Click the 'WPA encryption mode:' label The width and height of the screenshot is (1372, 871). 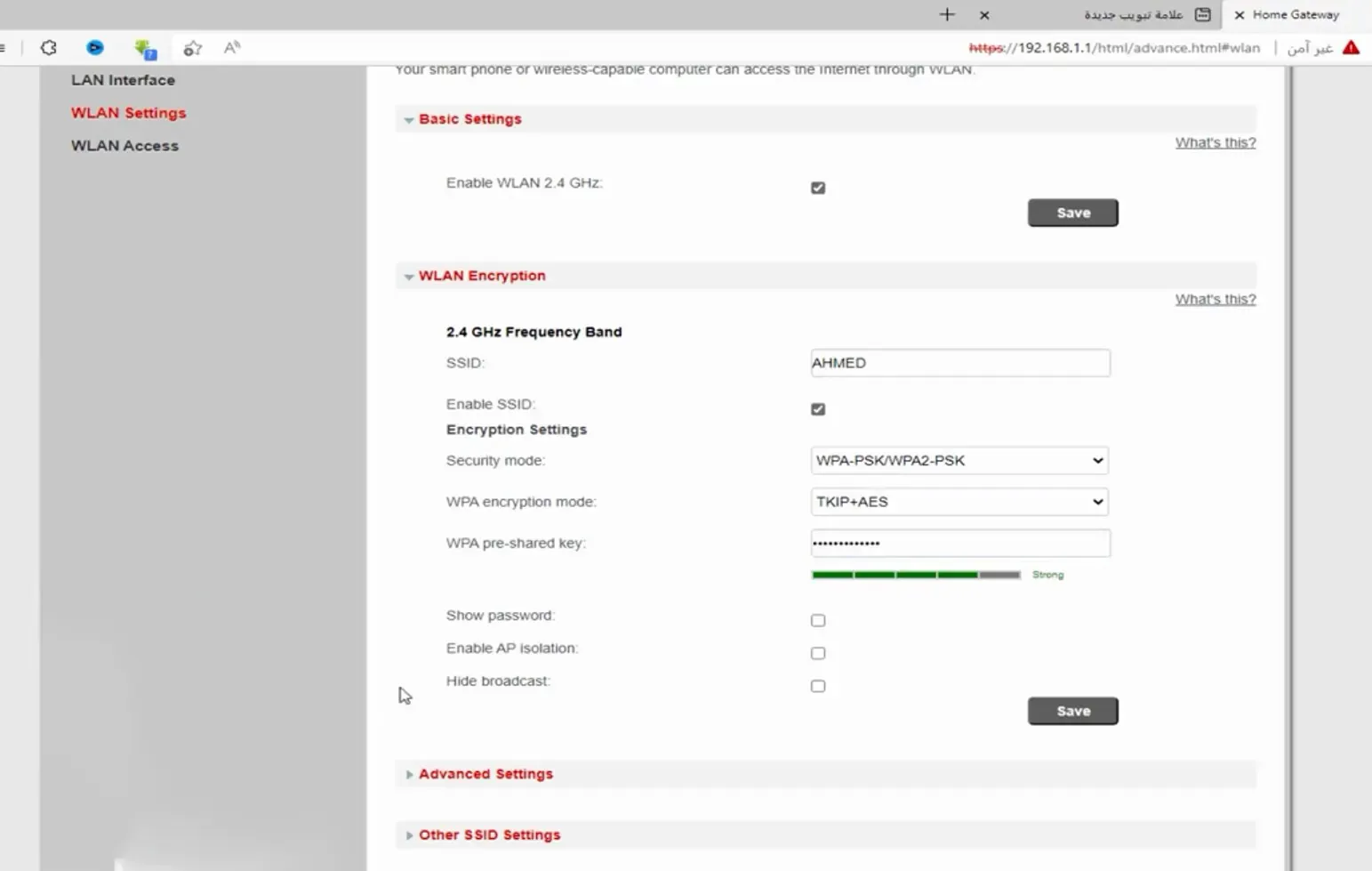pos(521,502)
